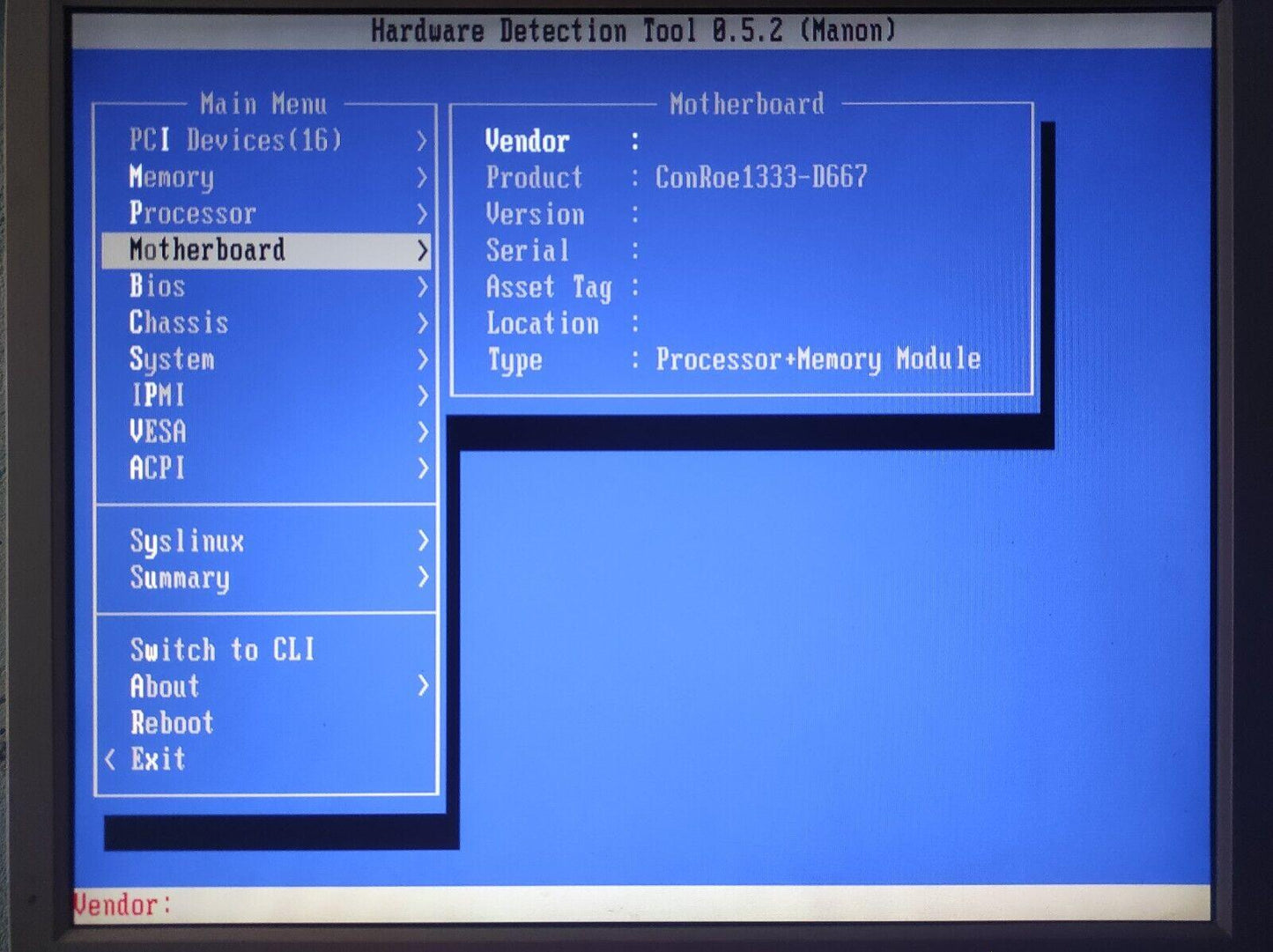Select the highlighted Motherboard entry
The height and width of the screenshot is (952, 1273).
[x=207, y=250]
